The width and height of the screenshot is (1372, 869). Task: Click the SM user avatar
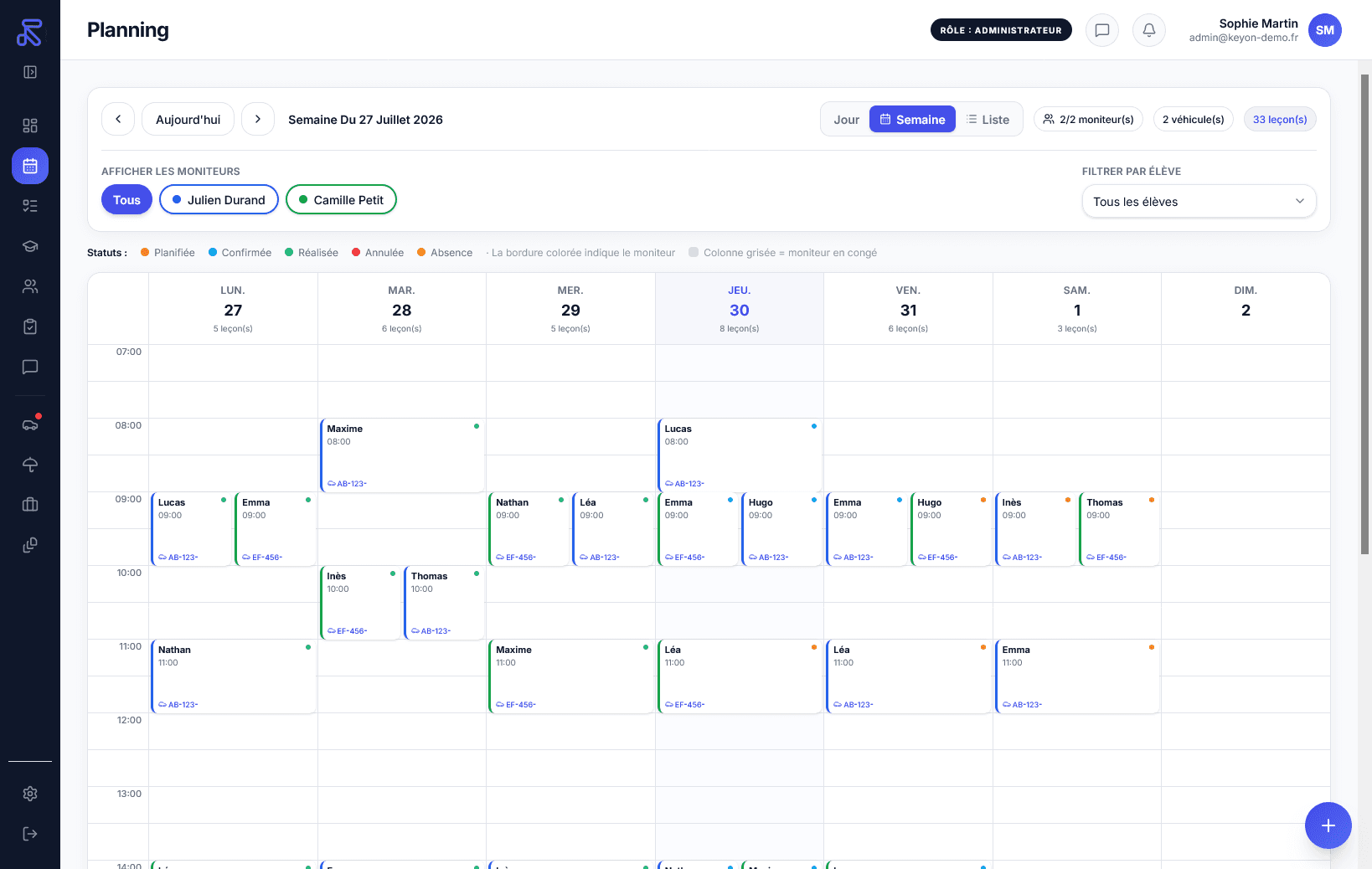[1325, 30]
